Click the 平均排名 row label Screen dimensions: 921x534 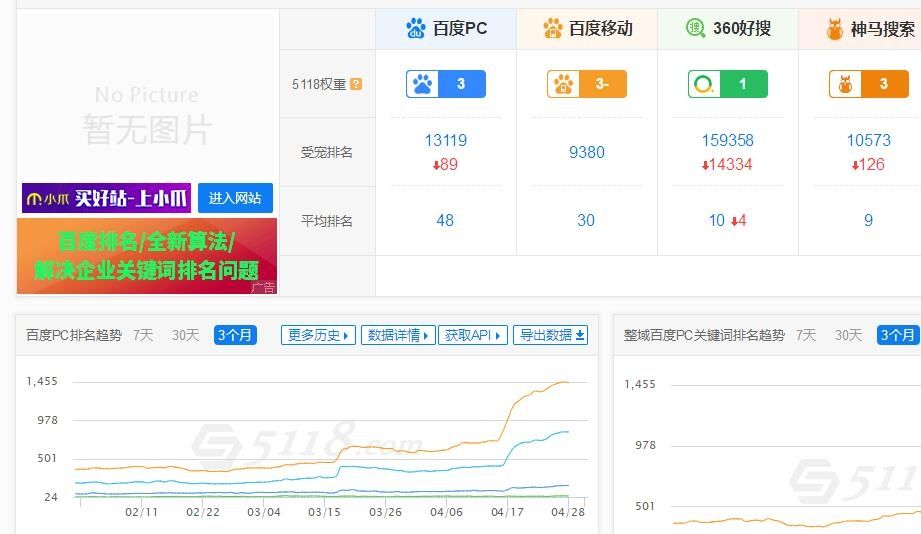pyautogui.click(x=327, y=221)
